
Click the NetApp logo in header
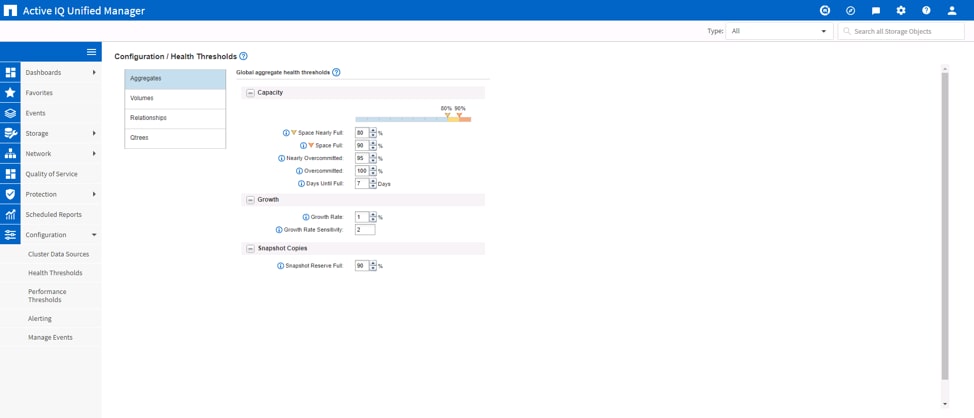coord(10,11)
